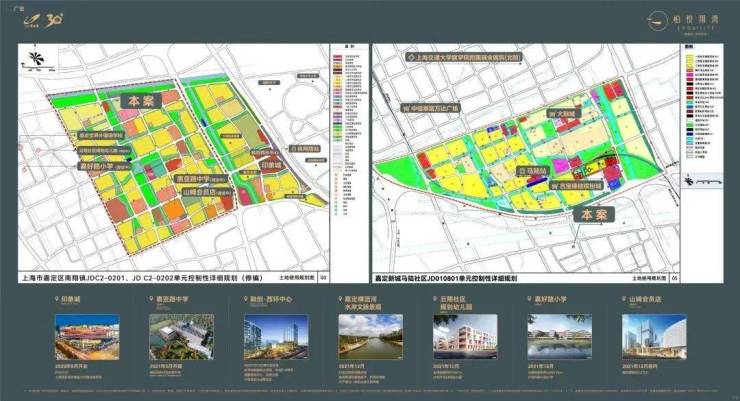Click the 印象城 label on left map

271,166
